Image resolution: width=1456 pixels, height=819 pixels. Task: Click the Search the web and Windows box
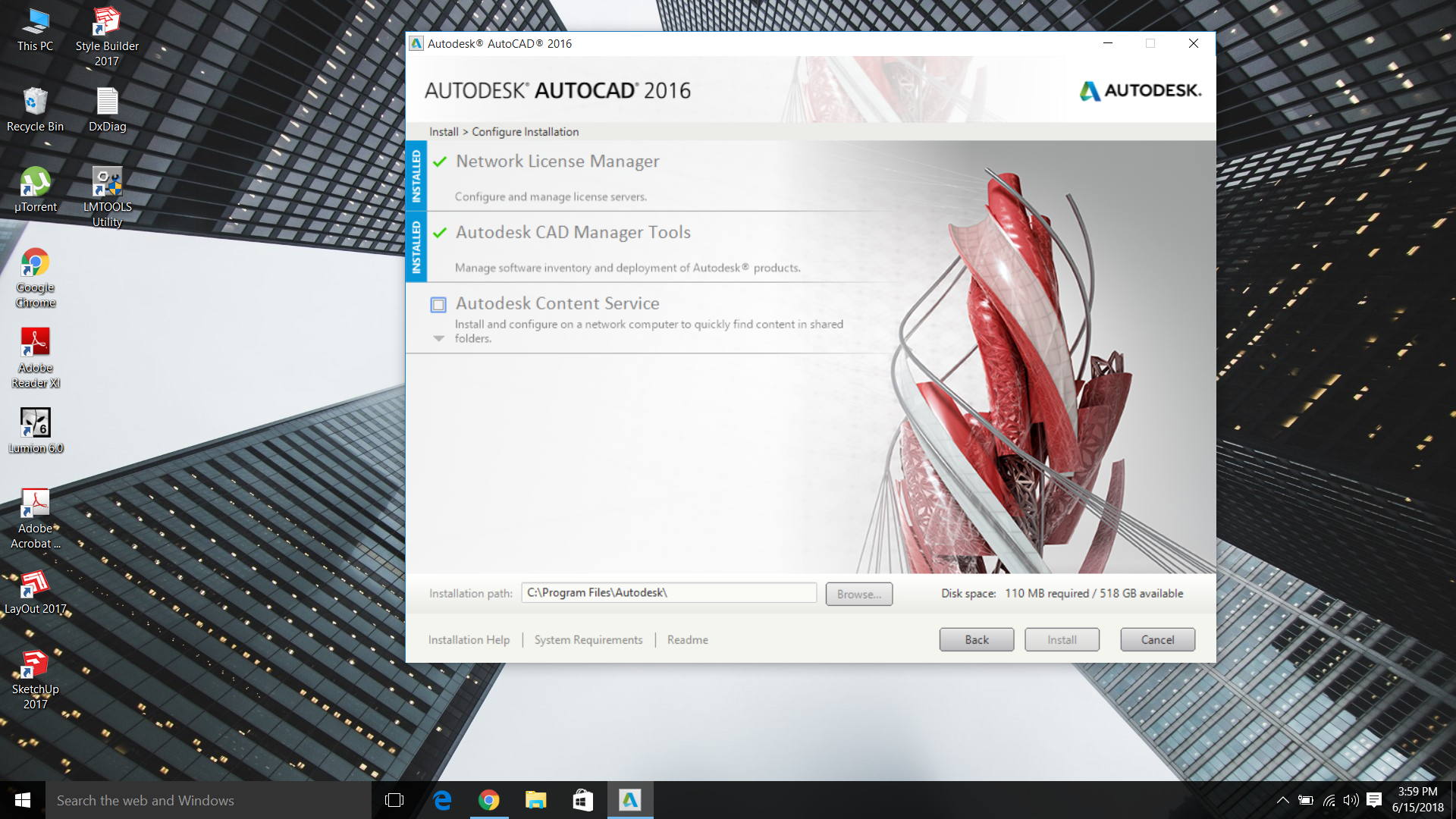(209, 800)
